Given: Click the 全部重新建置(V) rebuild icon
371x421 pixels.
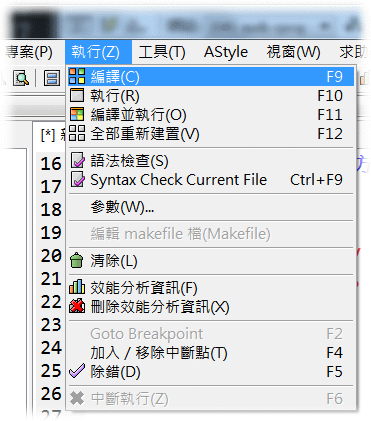Looking at the screenshot, I should coord(77,133).
